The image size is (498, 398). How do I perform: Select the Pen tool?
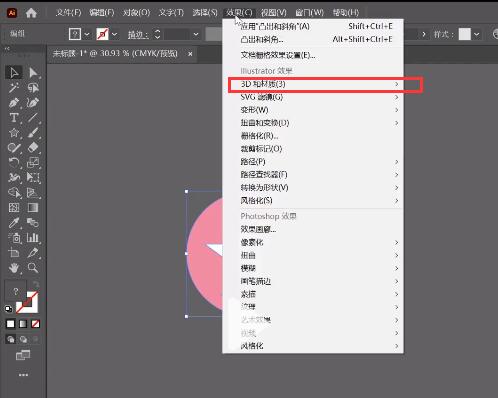click(14, 103)
